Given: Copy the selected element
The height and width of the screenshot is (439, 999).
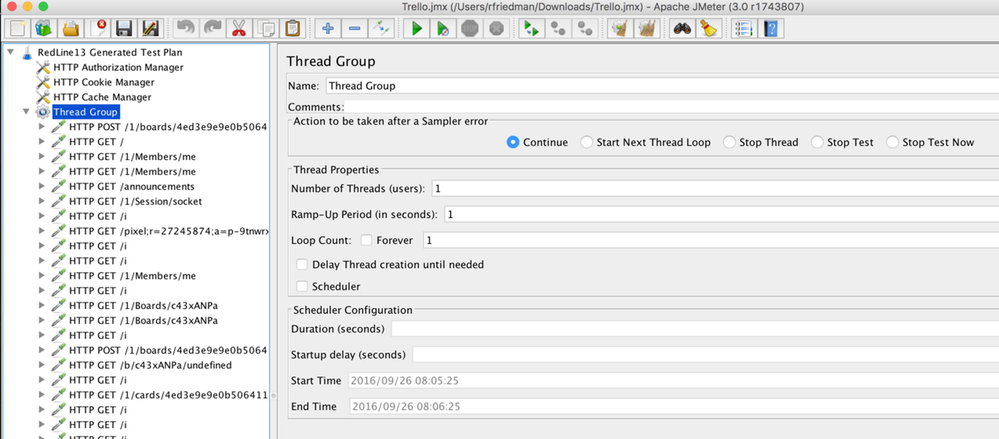Looking at the screenshot, I should [x=266, y=29].
